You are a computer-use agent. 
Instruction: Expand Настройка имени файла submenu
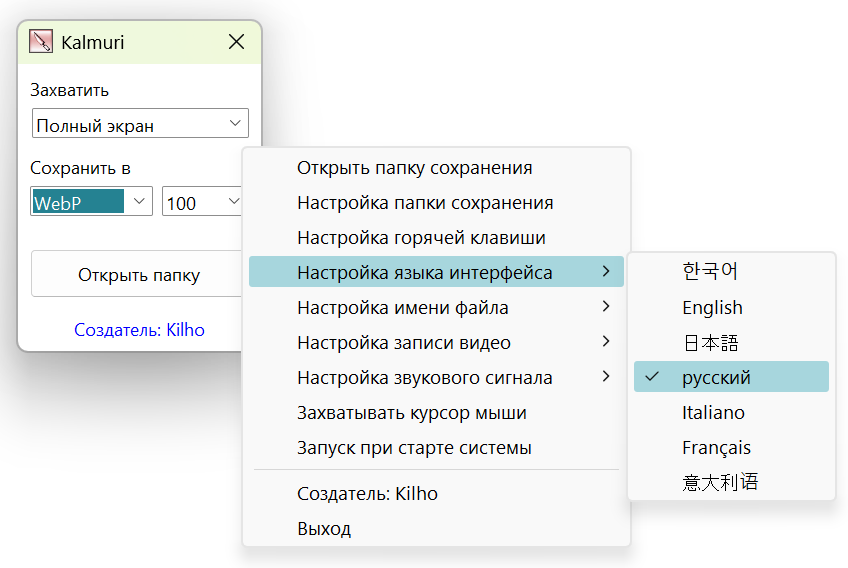pos(436,307)
